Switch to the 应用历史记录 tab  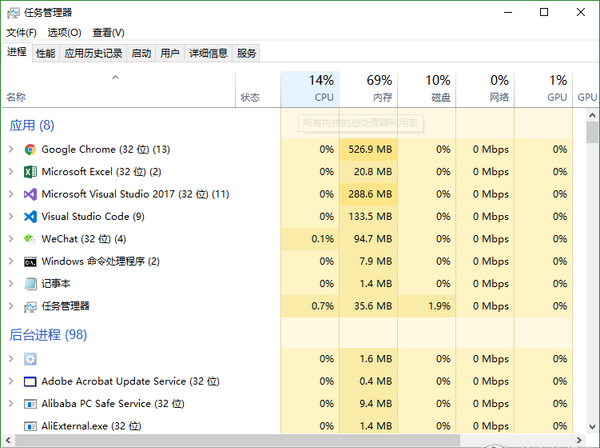click(x=93, y=53)
